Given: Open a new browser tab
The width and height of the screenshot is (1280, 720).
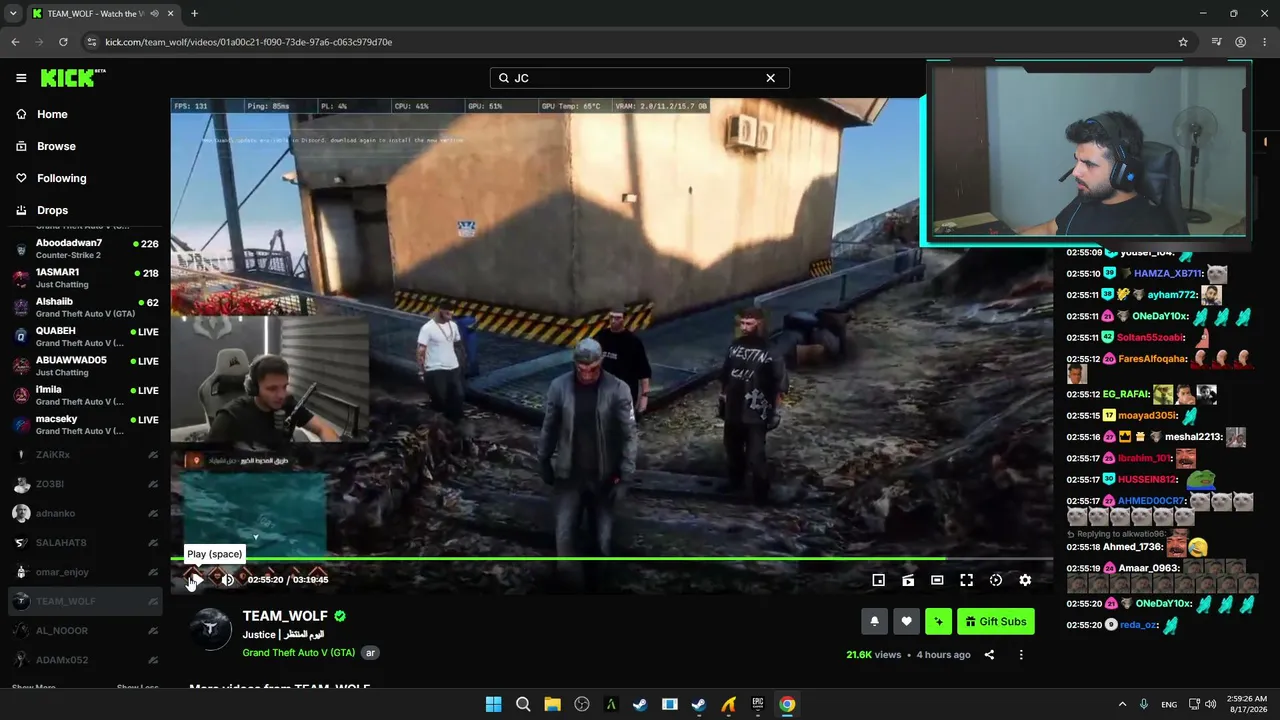Looking at the screenshot, I should (x=194, y=14).
